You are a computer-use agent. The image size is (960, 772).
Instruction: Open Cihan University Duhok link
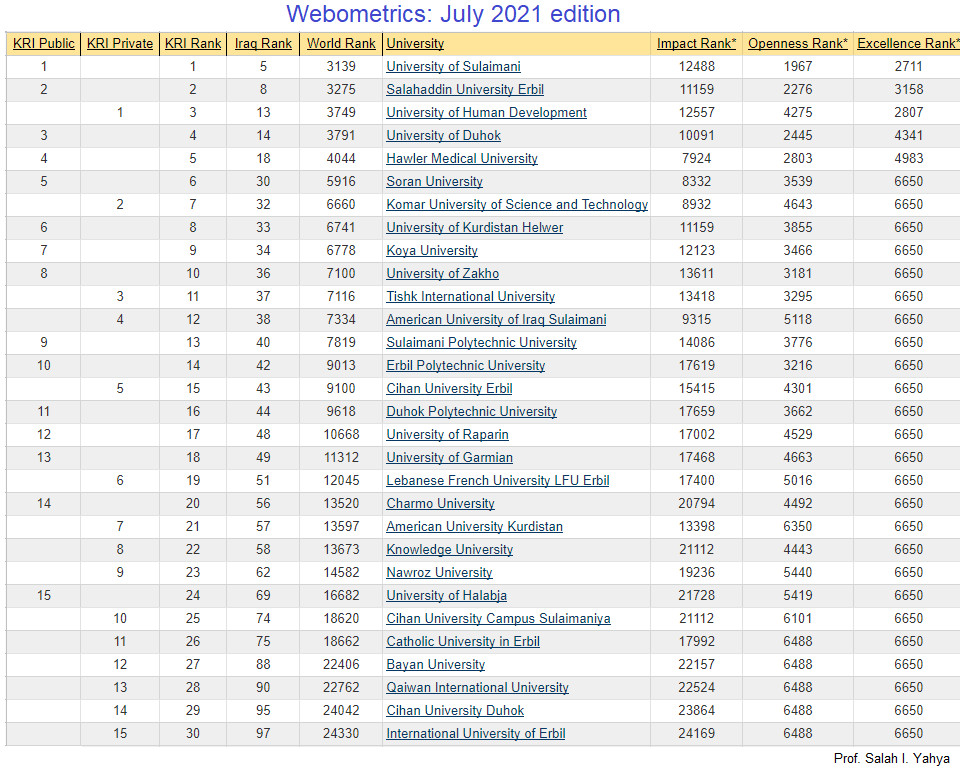click(x=455, y=711)
